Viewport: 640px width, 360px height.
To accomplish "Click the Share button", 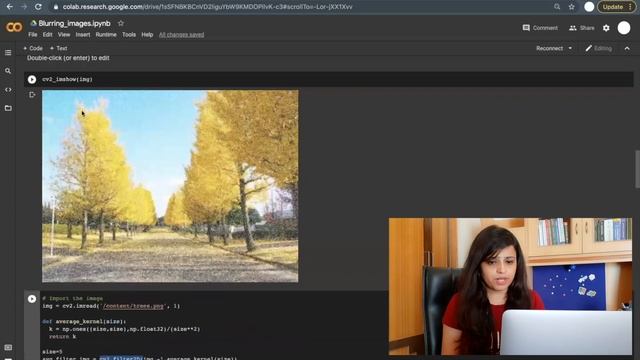I will point(582,28).
